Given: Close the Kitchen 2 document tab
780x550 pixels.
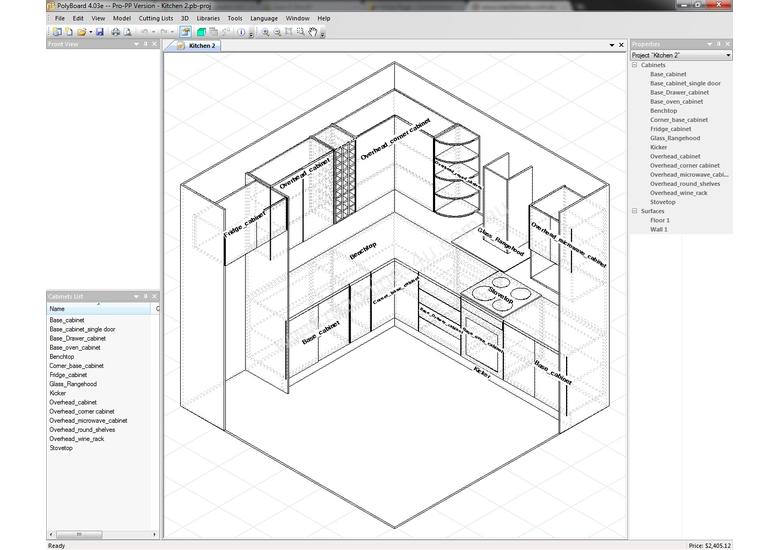Looking at the screenshot, I should (621, 45).
